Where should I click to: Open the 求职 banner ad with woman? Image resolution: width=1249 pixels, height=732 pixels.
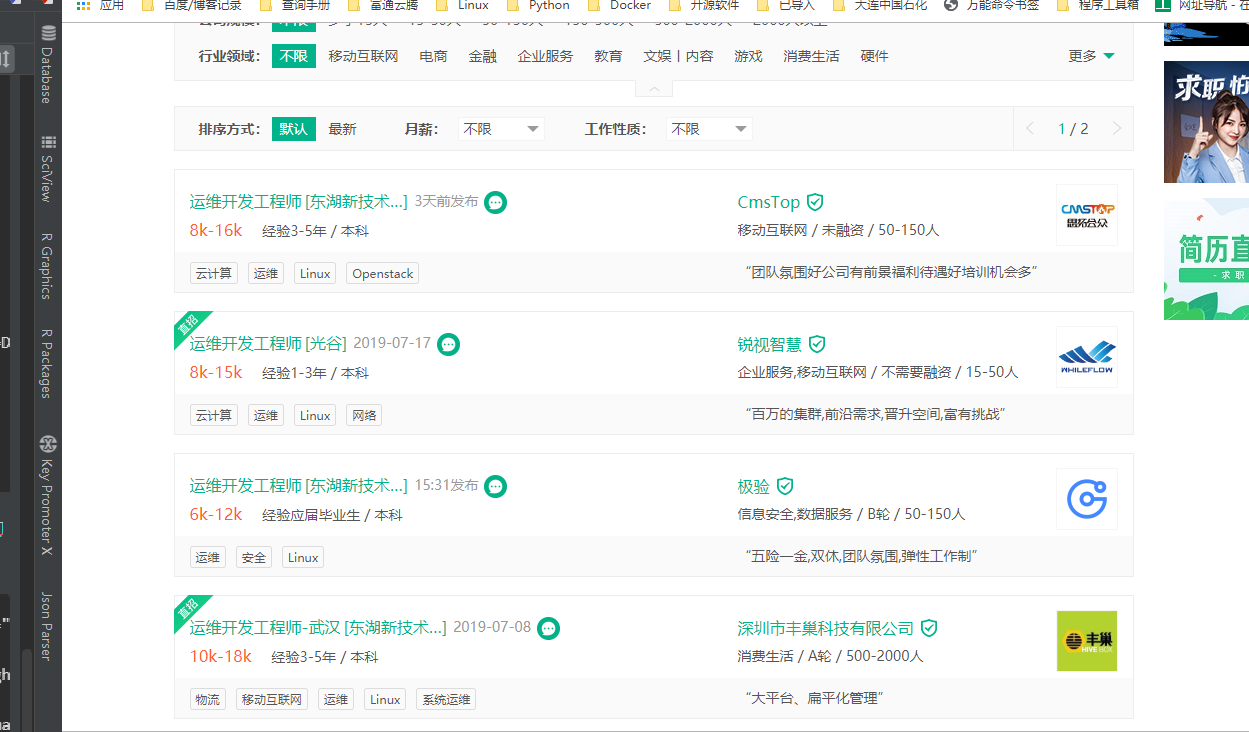coord(1206,122)
